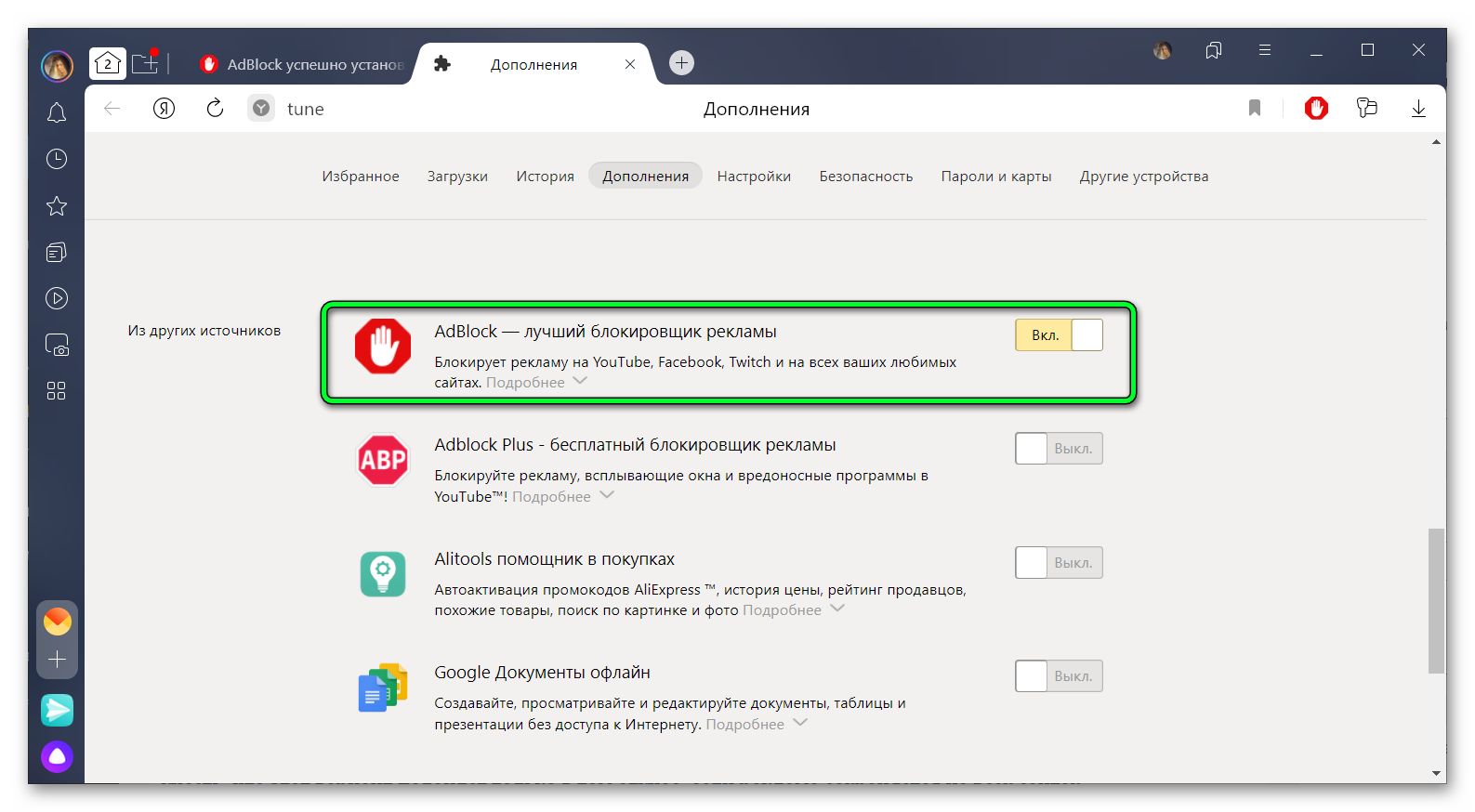Switch to AdBlock успешно установлен browser tab
Screen dimensions: 1475x812
[300, 64]
